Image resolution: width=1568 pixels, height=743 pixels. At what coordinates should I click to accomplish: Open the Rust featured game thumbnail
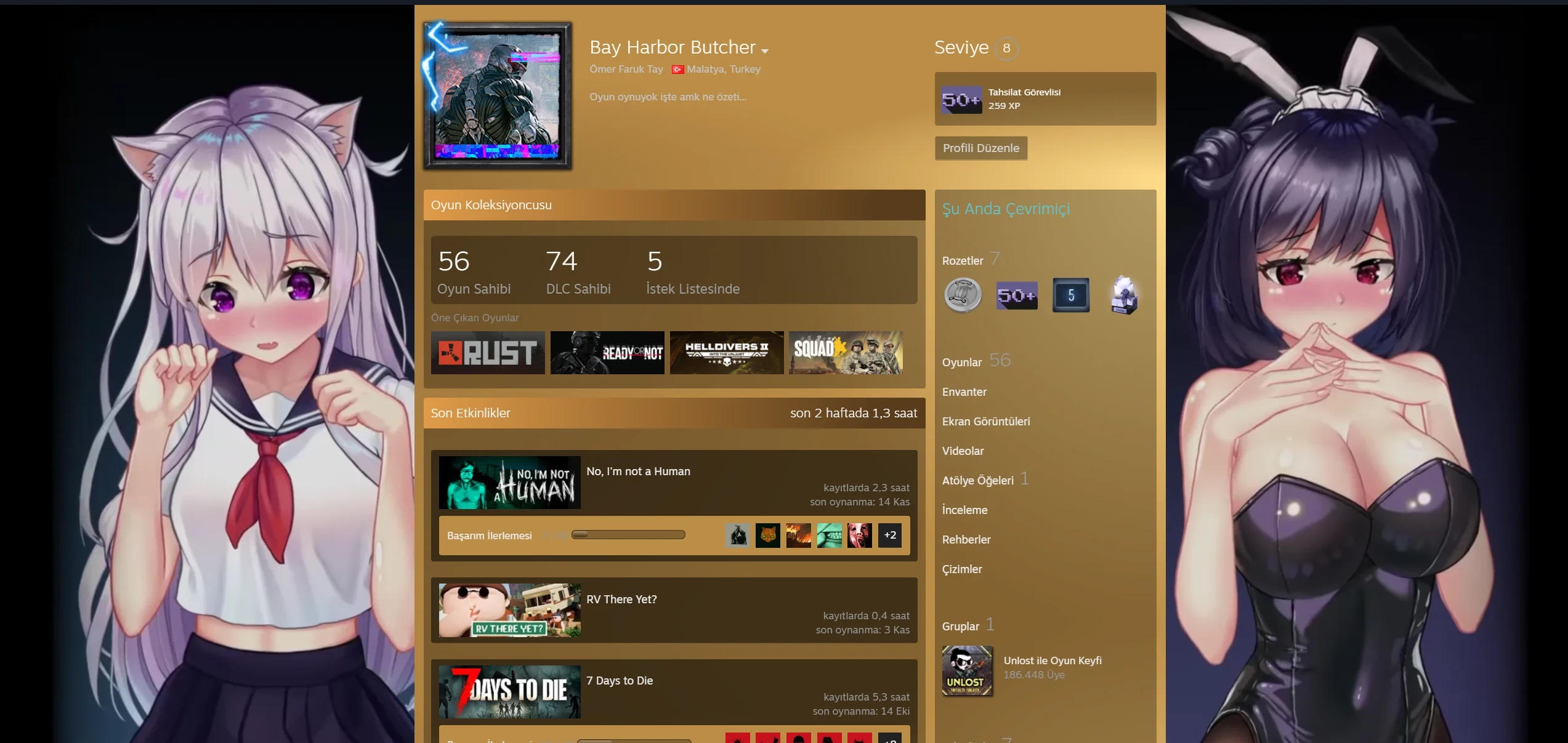(488, 353)
